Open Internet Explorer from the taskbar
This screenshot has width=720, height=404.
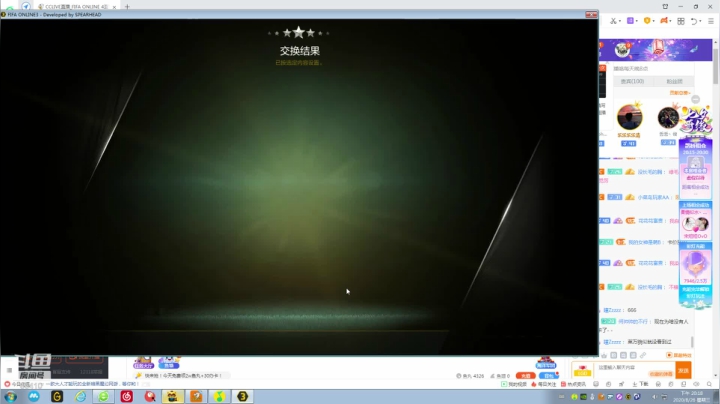[80, 396]
